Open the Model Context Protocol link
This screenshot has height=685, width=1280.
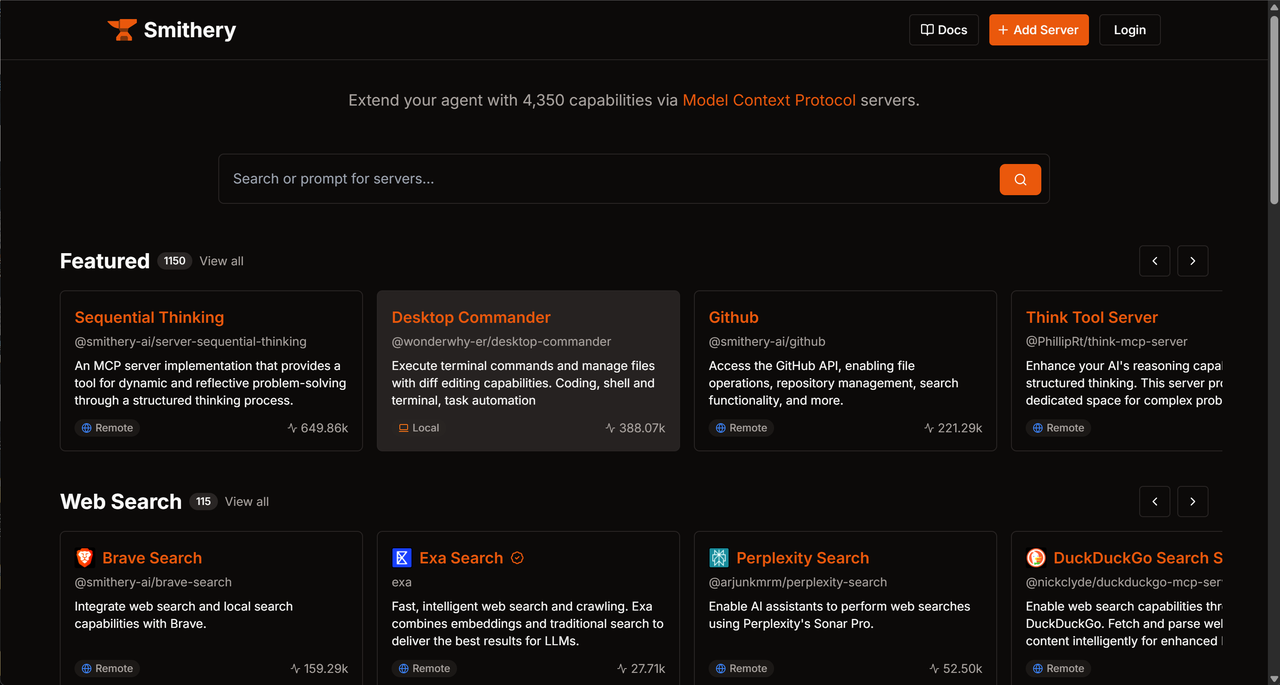769,100
